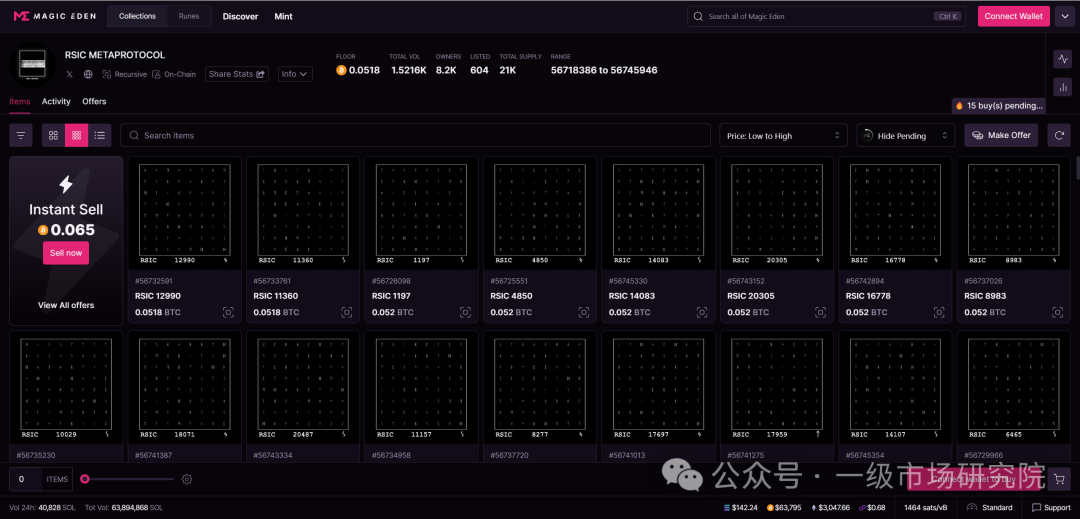
Task: Open the bar chart analytics icon
Action: (1062, 87)
